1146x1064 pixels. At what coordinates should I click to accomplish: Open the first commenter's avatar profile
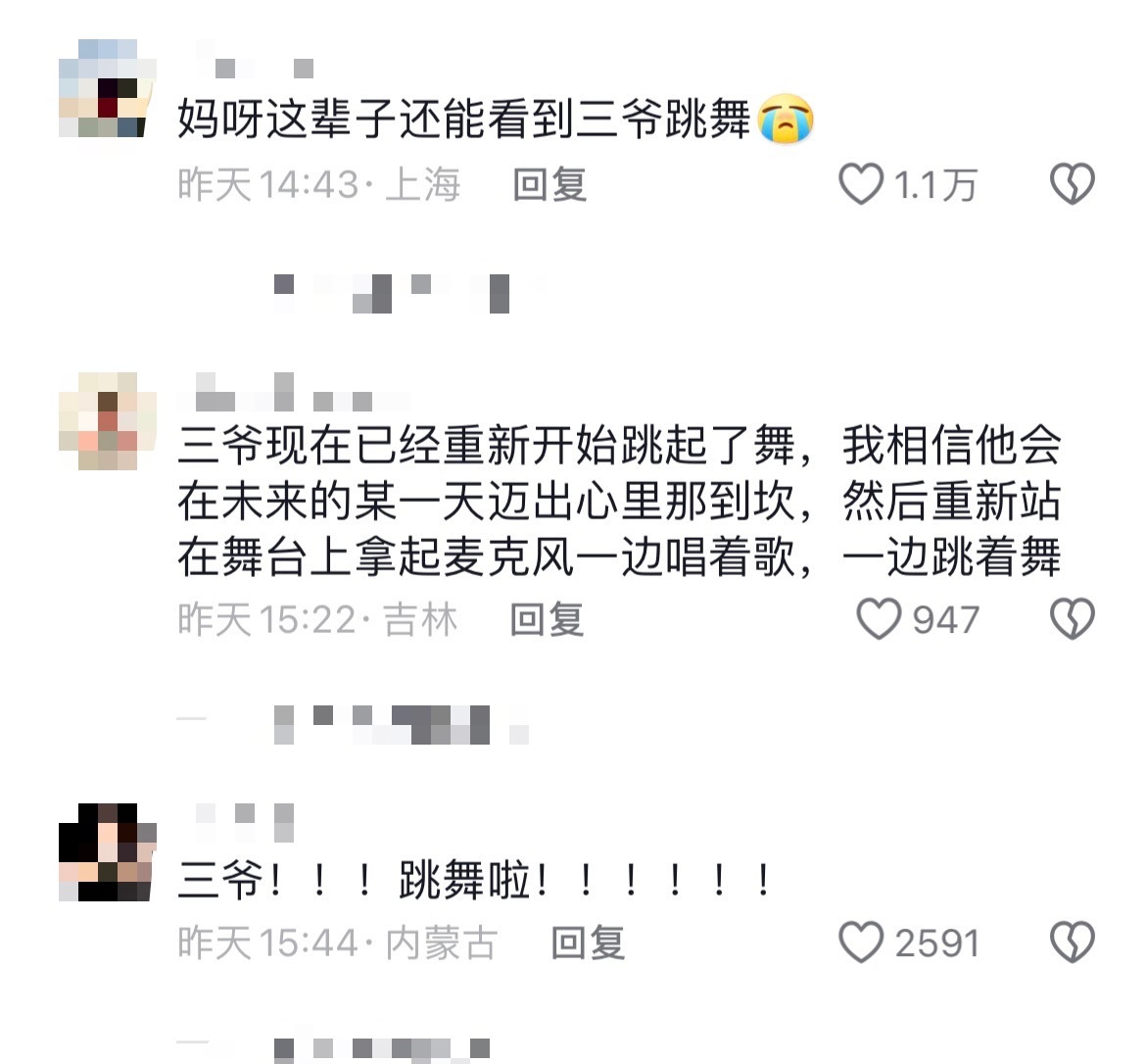(108, 88)
